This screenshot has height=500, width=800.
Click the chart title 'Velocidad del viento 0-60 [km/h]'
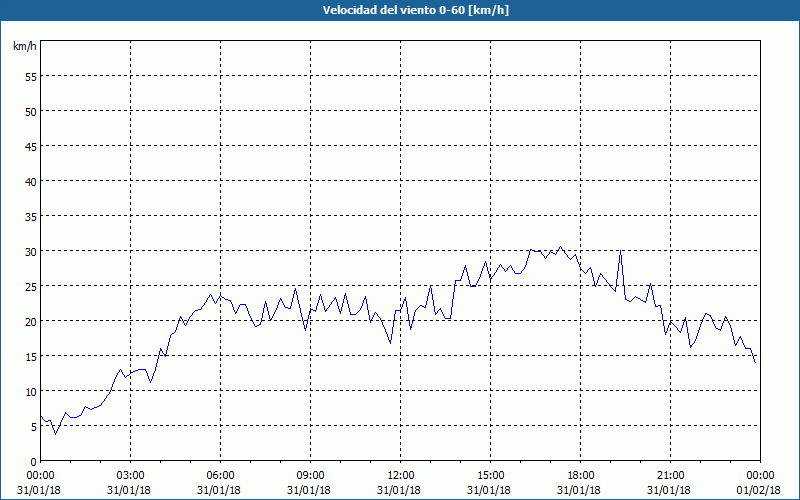(416, 10)
